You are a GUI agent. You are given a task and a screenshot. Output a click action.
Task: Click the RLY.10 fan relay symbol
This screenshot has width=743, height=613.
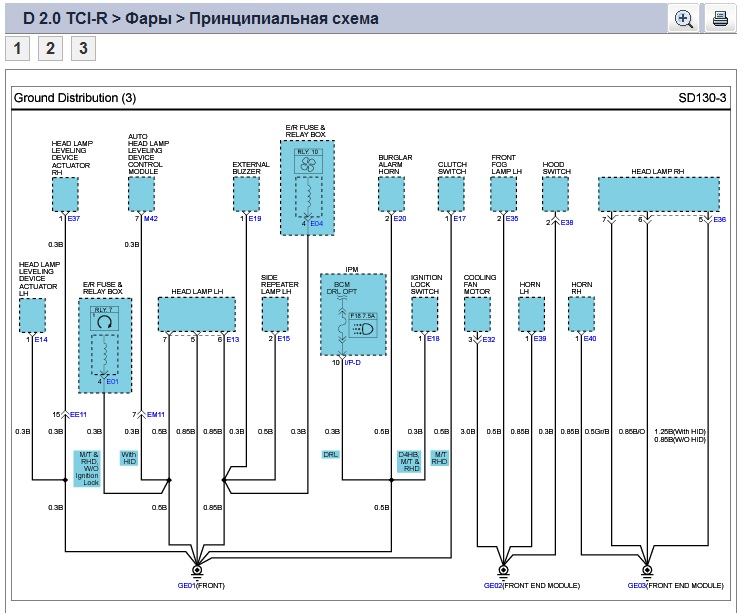point(309,161)
